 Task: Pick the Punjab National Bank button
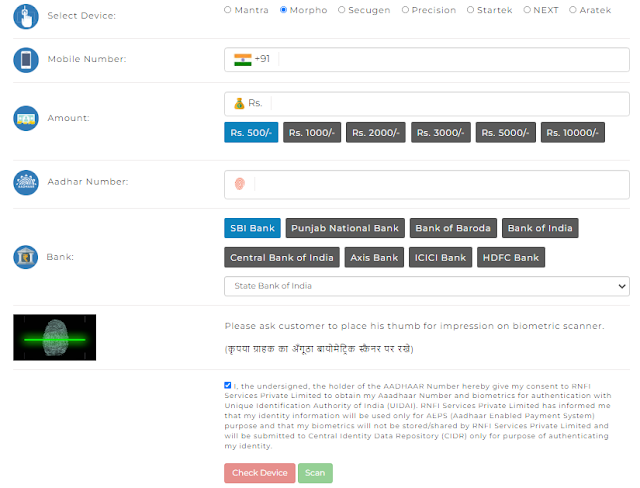click(345, 228)
